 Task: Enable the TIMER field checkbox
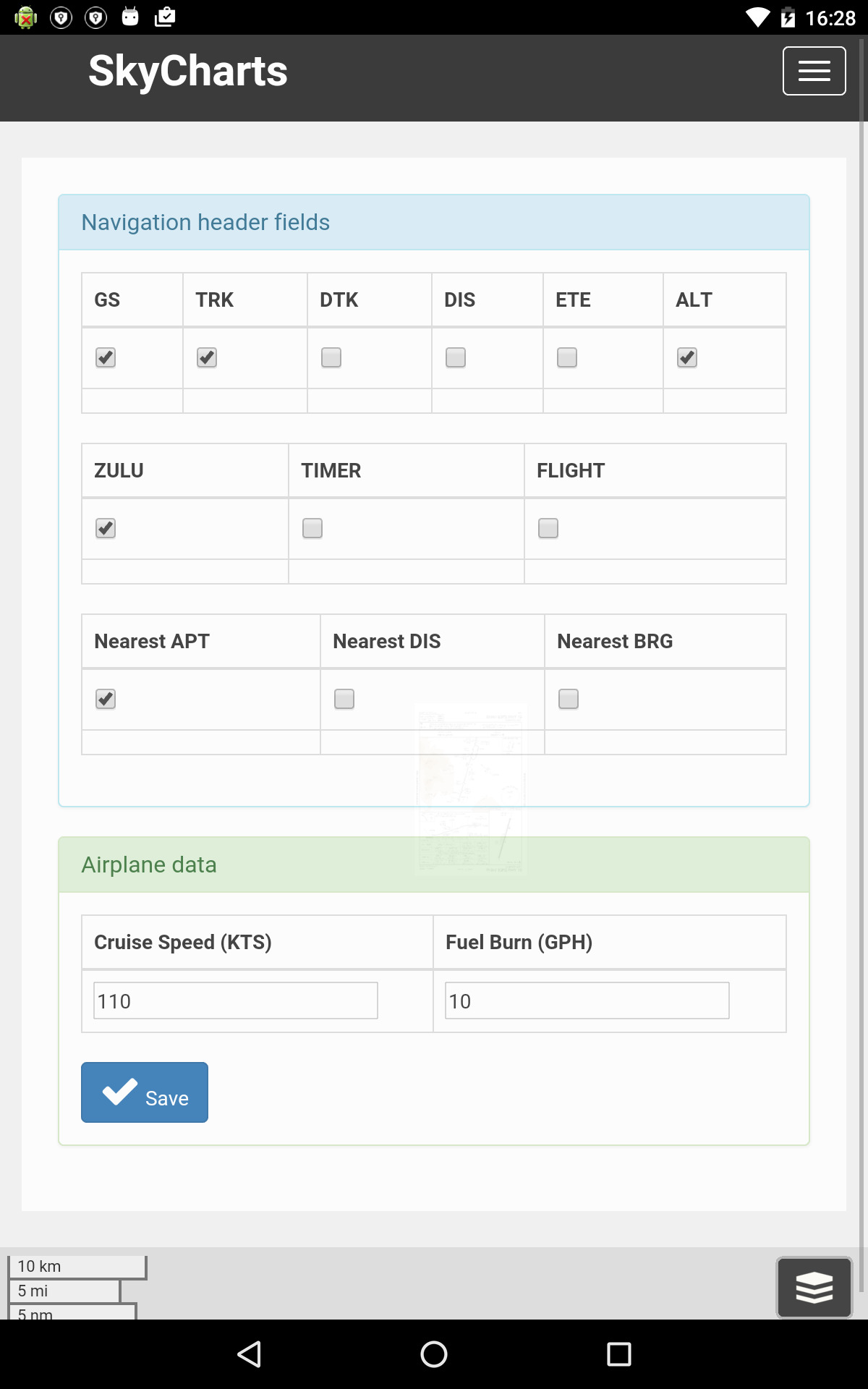tap(312, 528)
